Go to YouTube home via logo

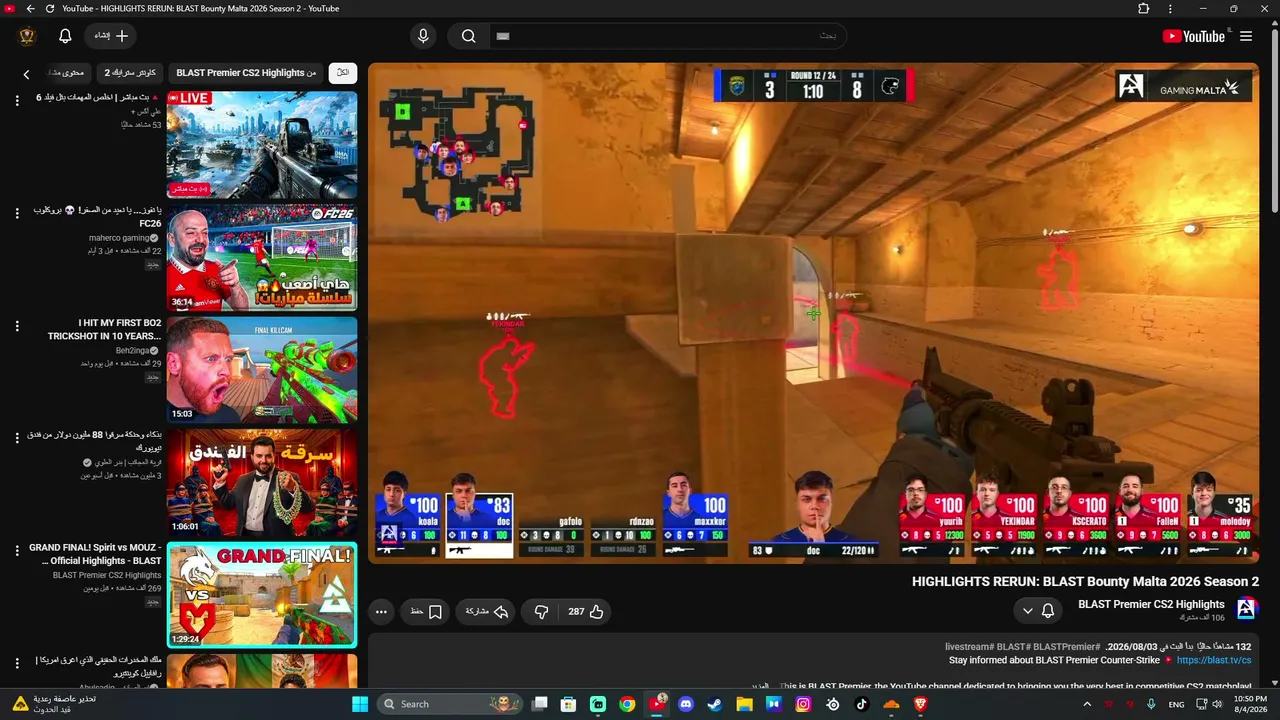[x=1193, y=36]
